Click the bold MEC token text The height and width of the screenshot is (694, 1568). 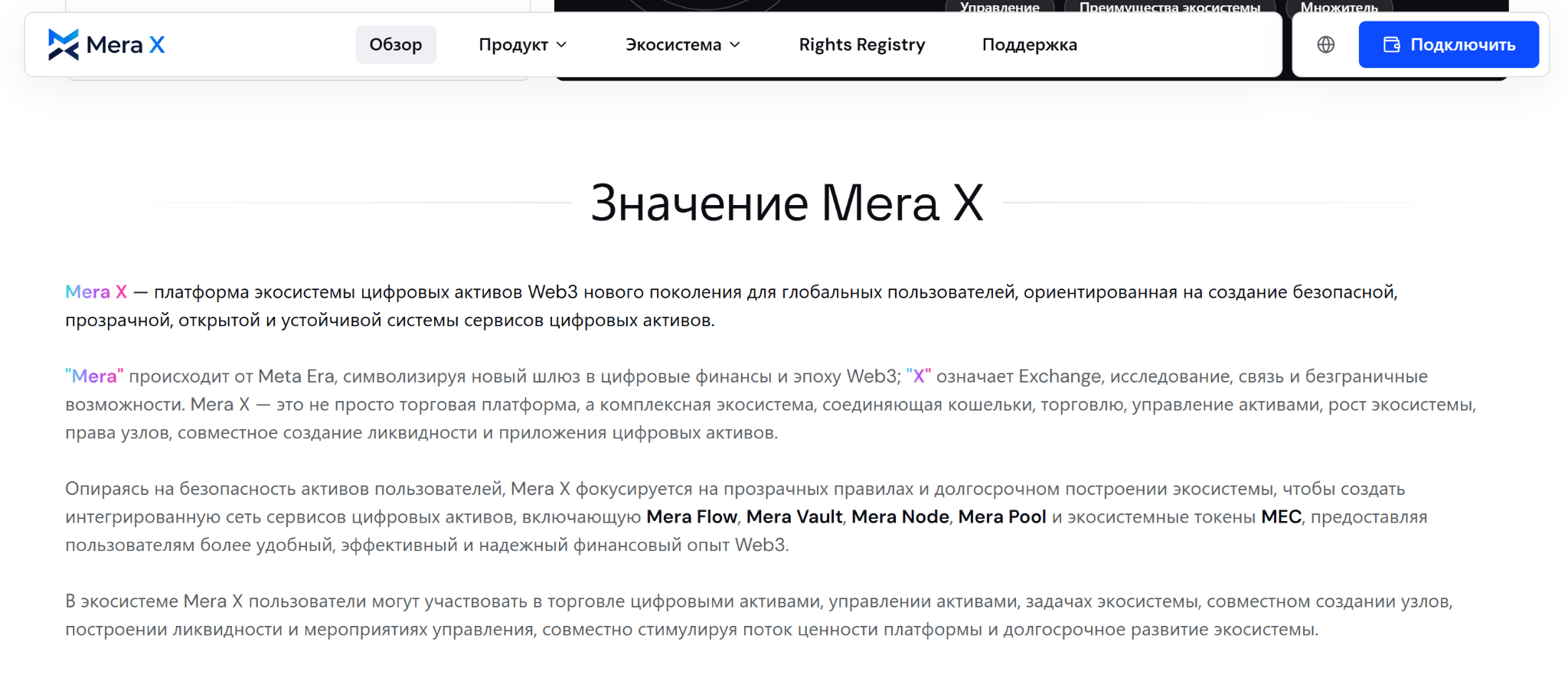click(1282, 516)
